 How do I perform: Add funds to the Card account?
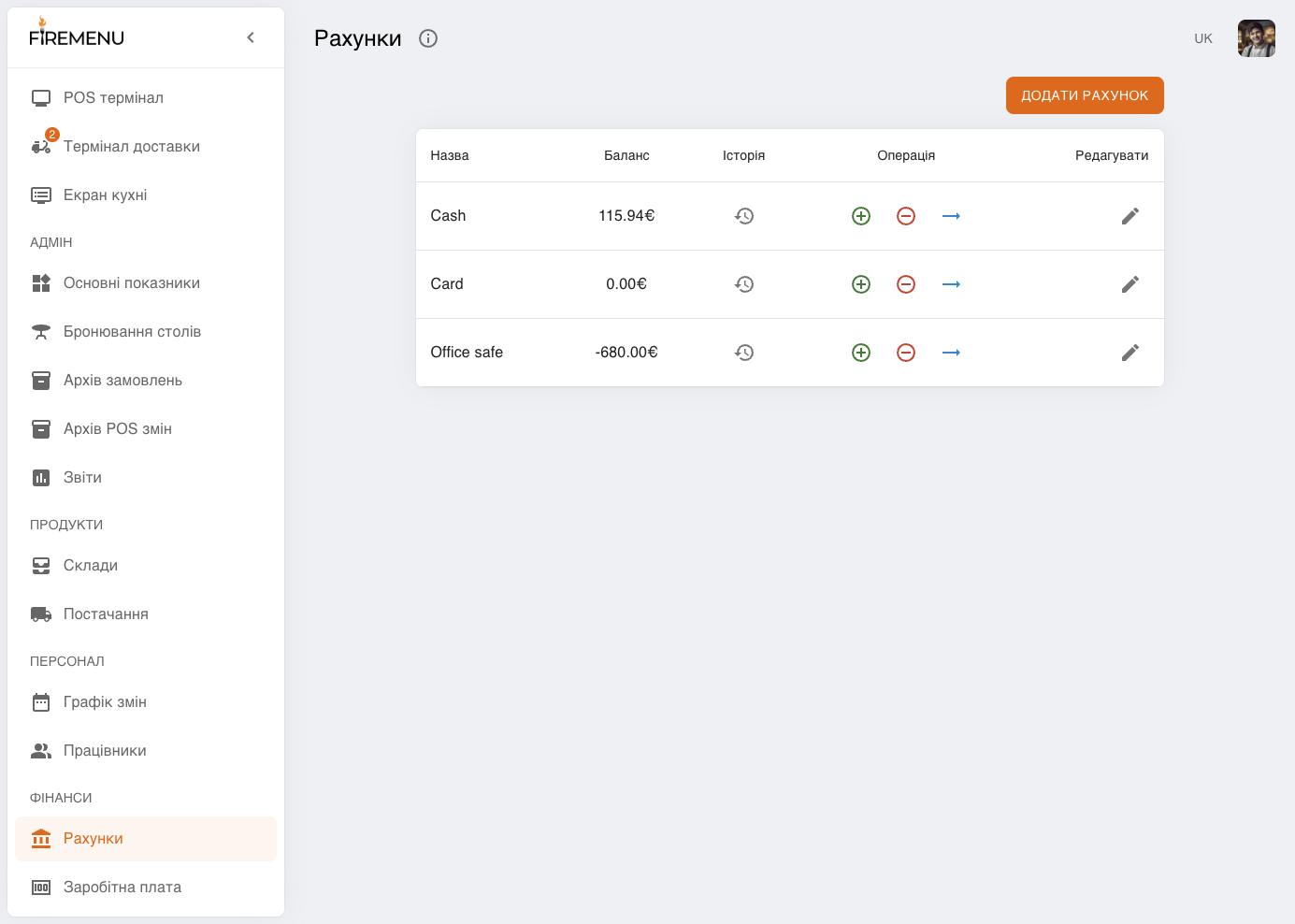861,284
